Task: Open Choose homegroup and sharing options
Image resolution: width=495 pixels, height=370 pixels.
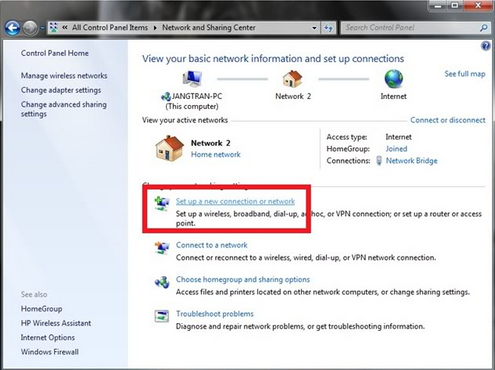Action: point(243,279)
